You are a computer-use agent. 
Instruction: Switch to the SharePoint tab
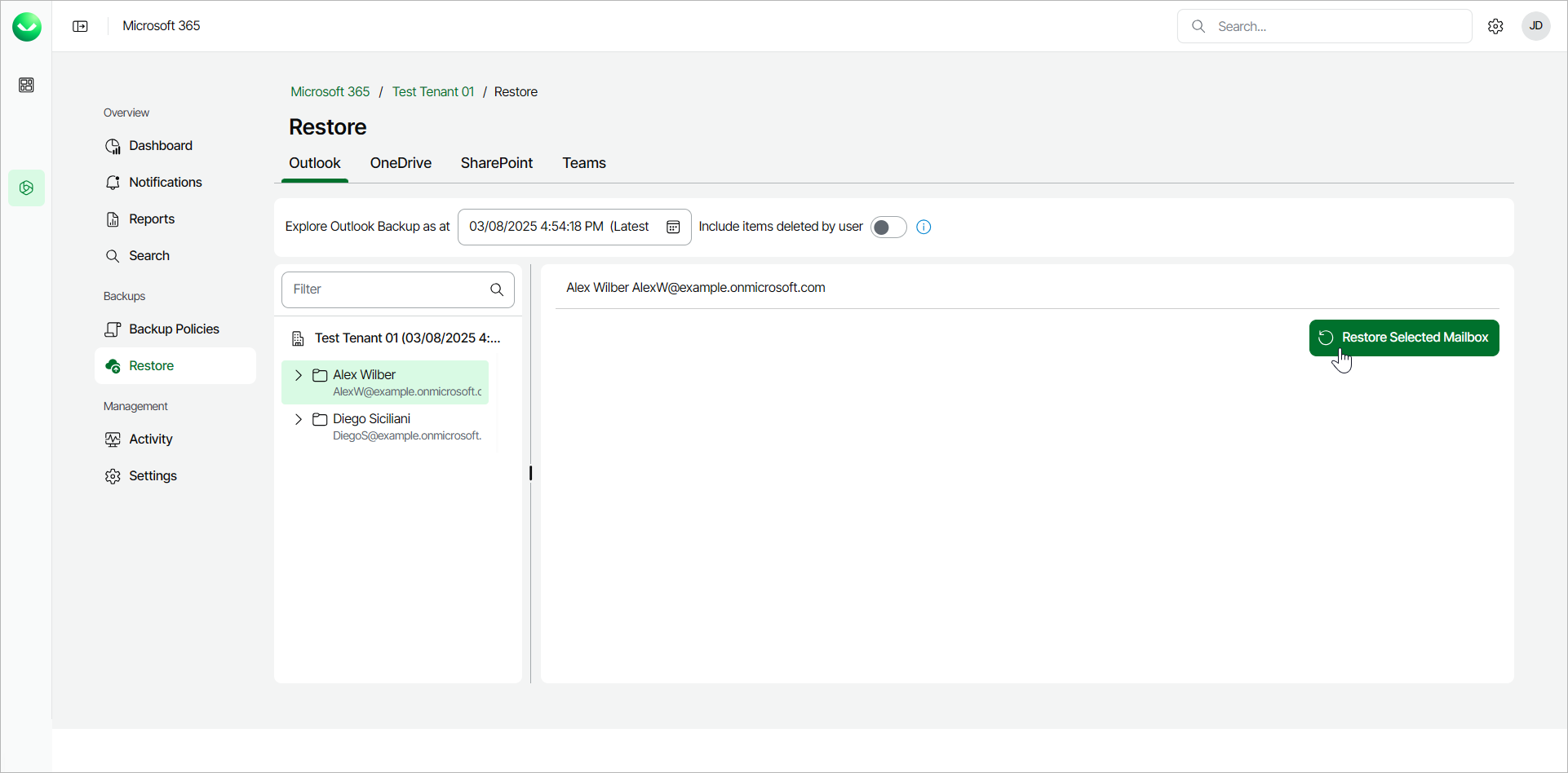tap(497, 163)
